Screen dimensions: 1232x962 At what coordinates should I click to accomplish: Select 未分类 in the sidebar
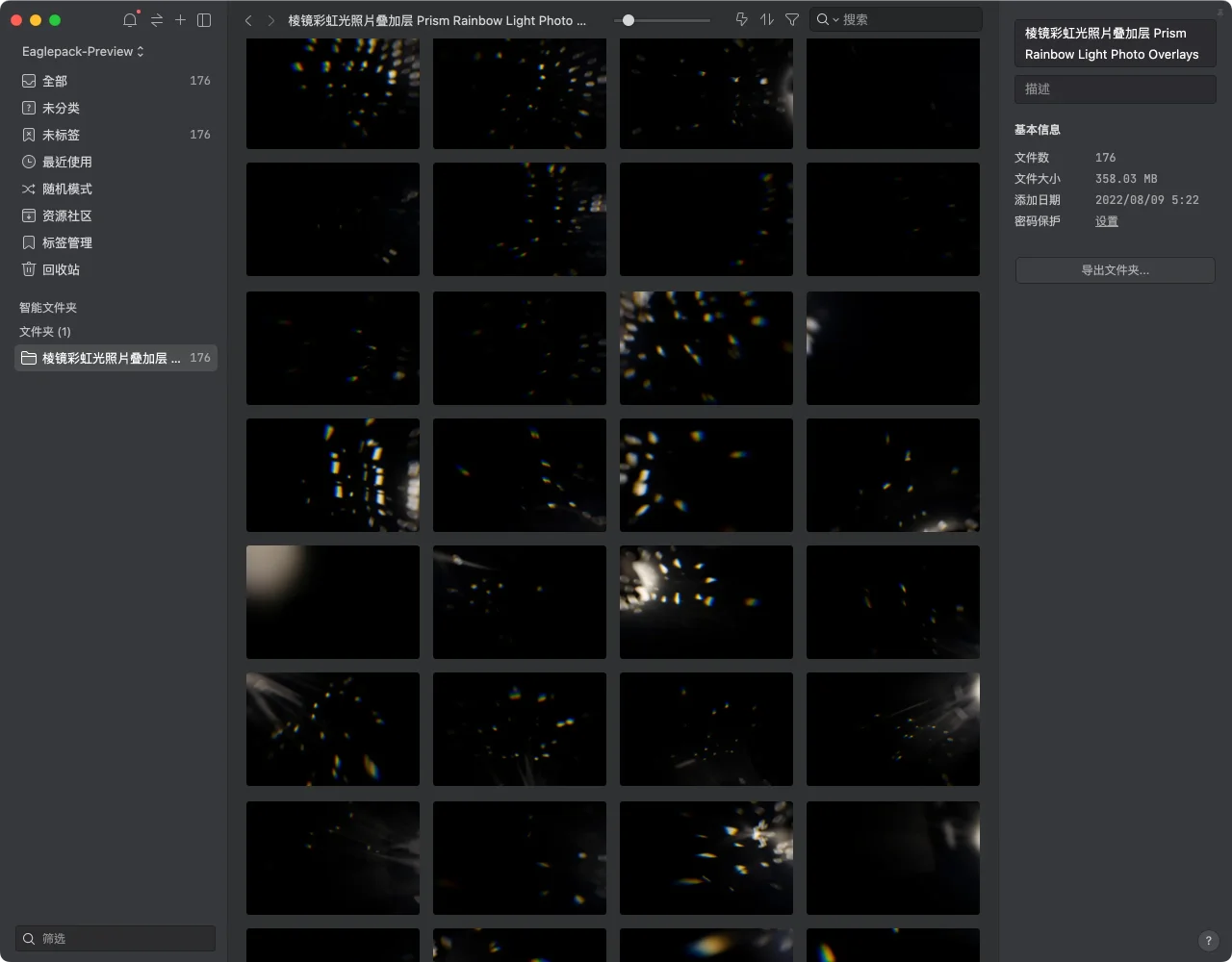[115, 108]
